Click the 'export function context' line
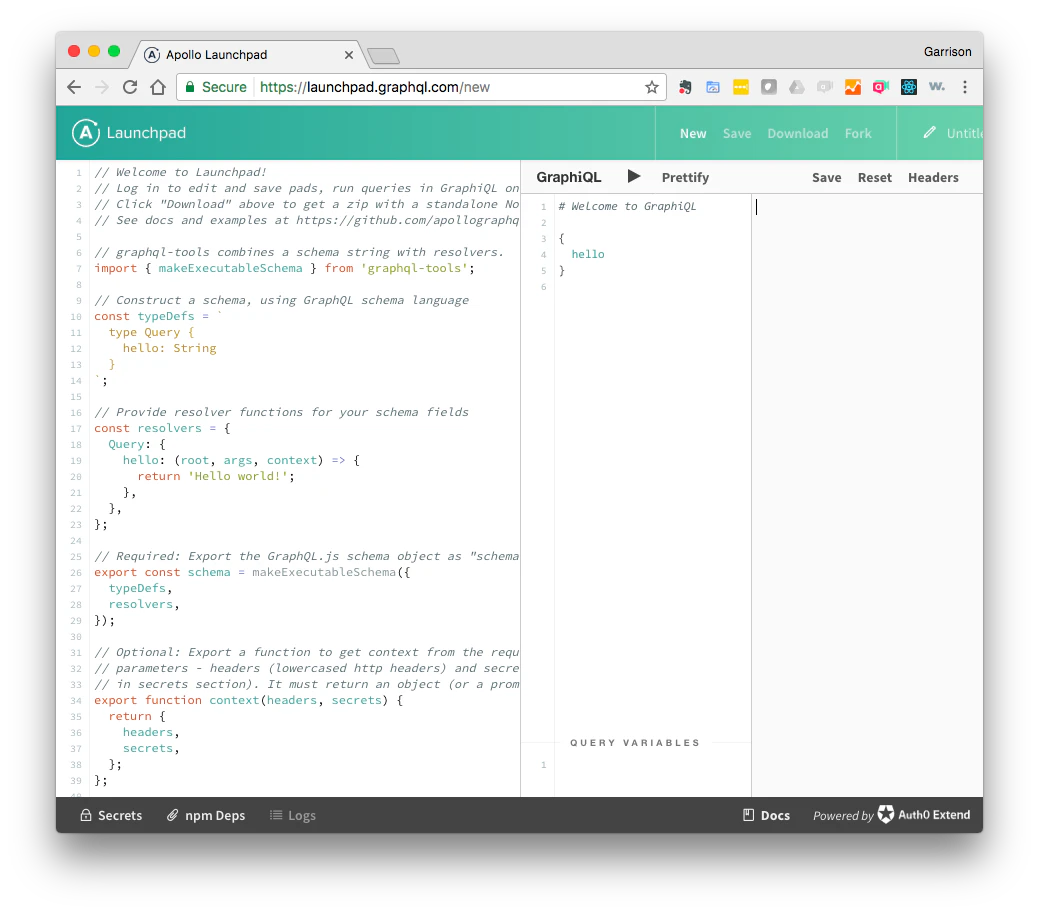Image resolution: width=1039 pixels, height=913 pixels. (x=248, y=700)
